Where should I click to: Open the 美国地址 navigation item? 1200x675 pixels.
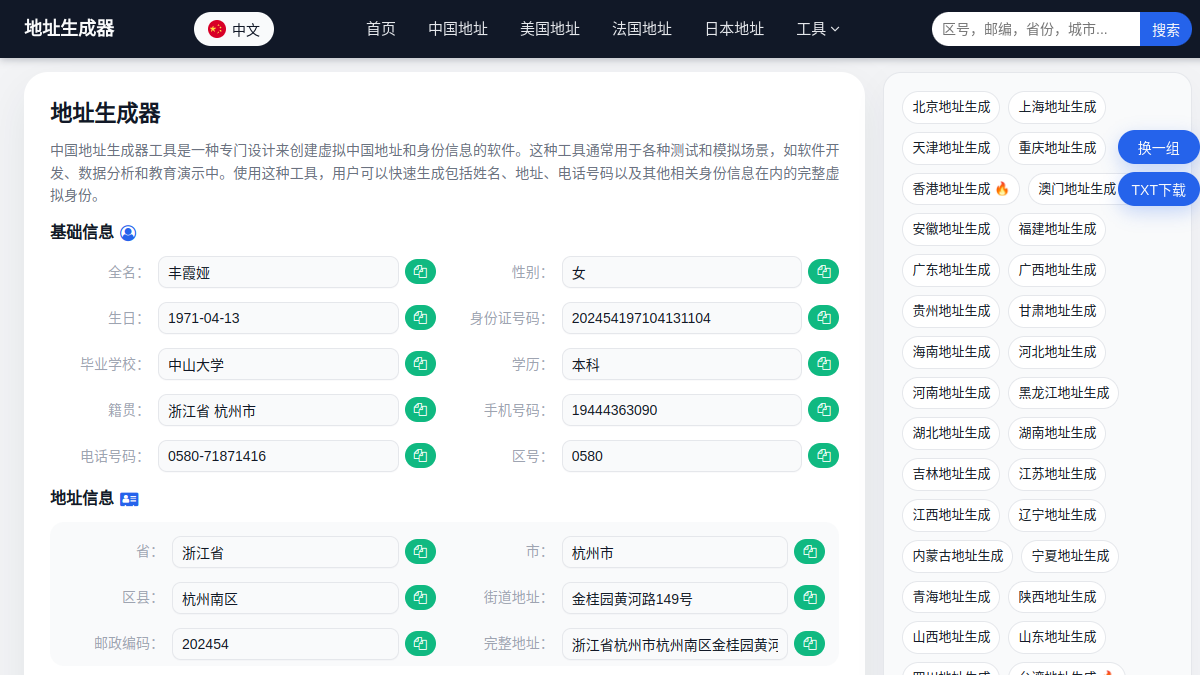click(x=550, y=29)
